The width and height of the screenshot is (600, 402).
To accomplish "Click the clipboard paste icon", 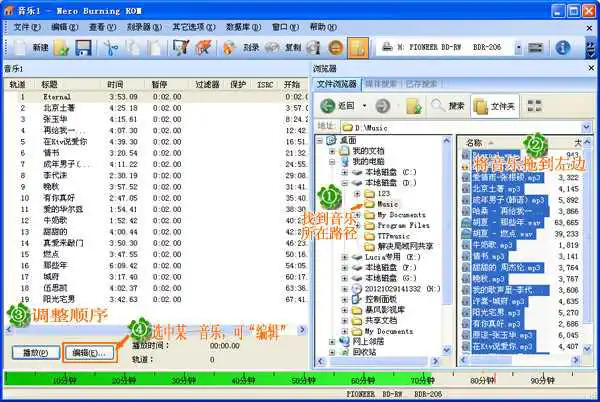I will pyautogui.click(x=155, y=48).
